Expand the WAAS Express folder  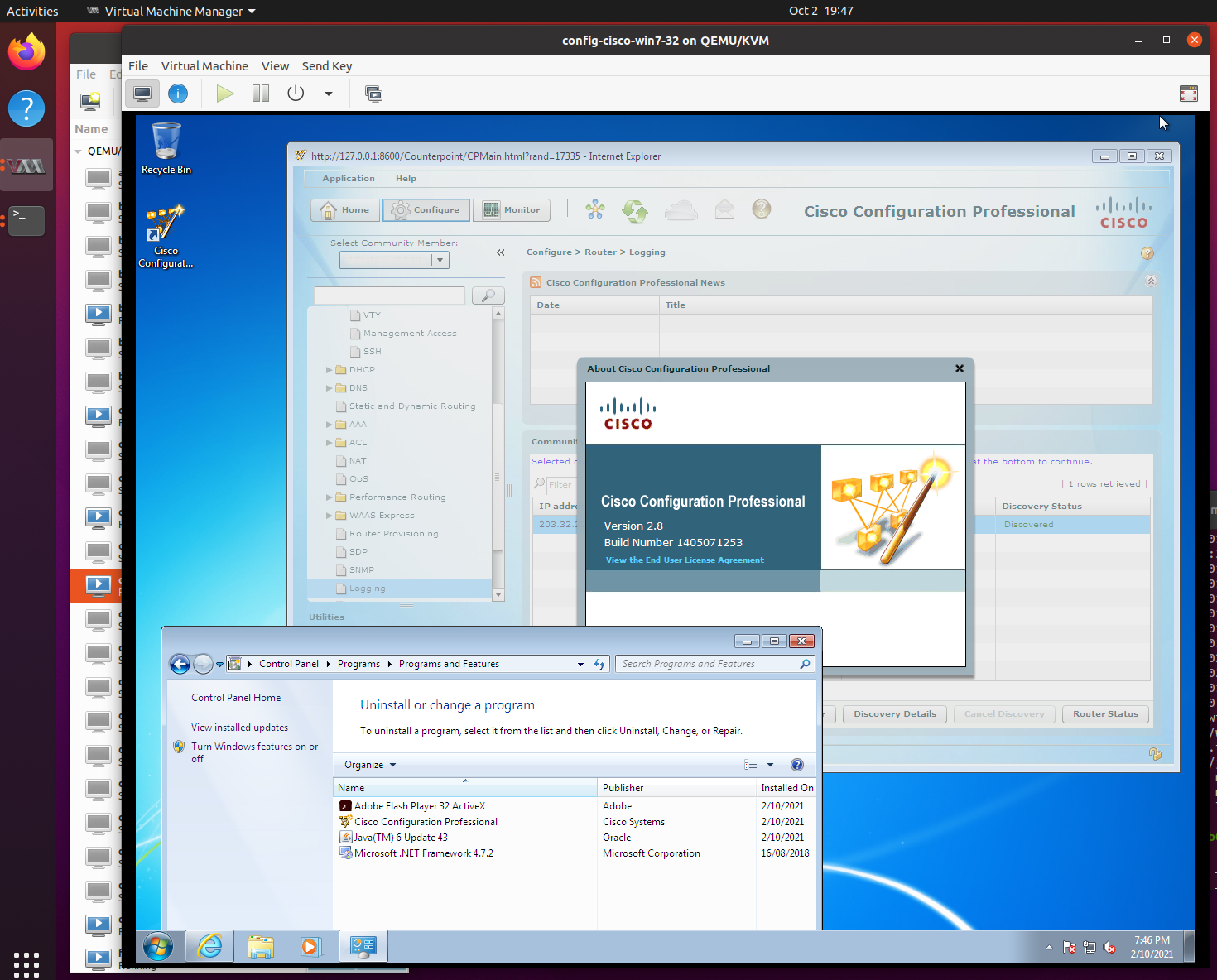330,516
